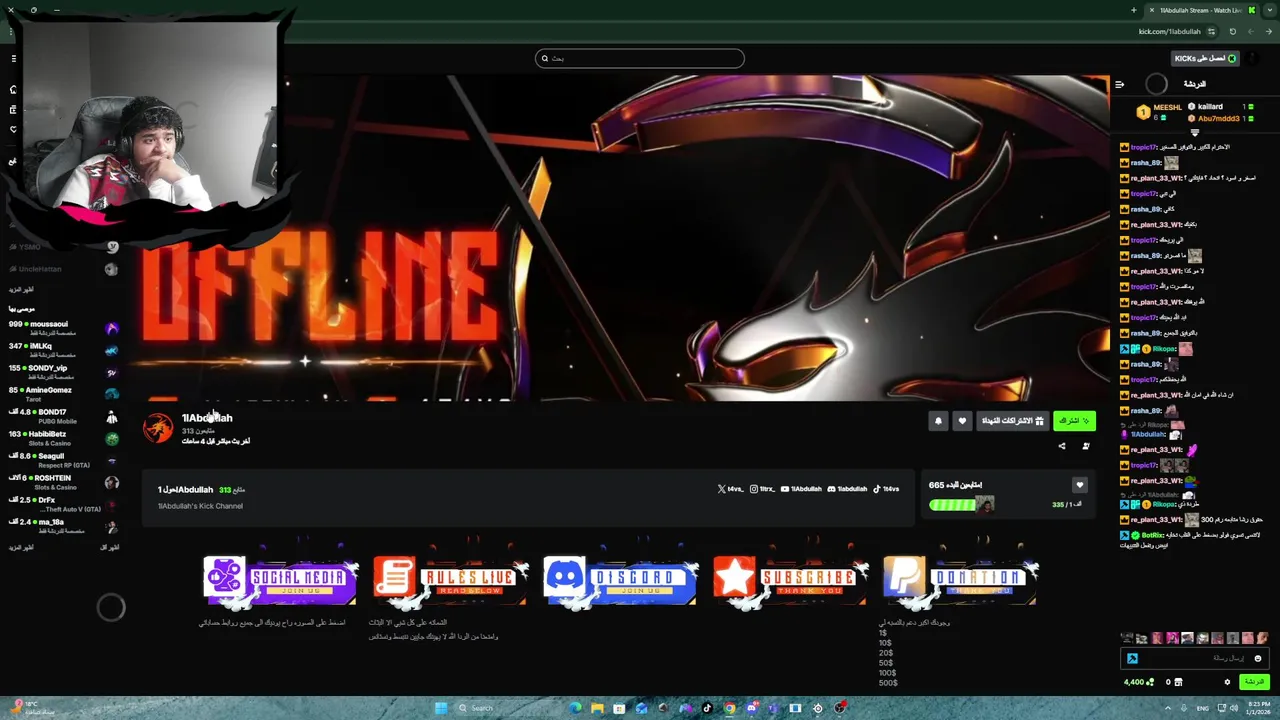Open the chat emoji picker icon
The image size is (1280, 720).
coord(1258,658)
